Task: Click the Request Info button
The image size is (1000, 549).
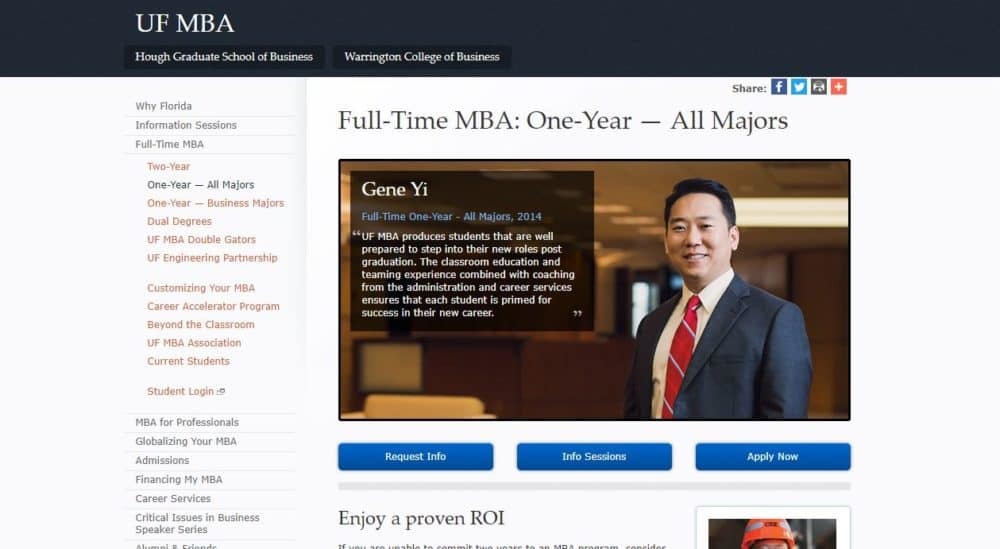Action: 415,457
